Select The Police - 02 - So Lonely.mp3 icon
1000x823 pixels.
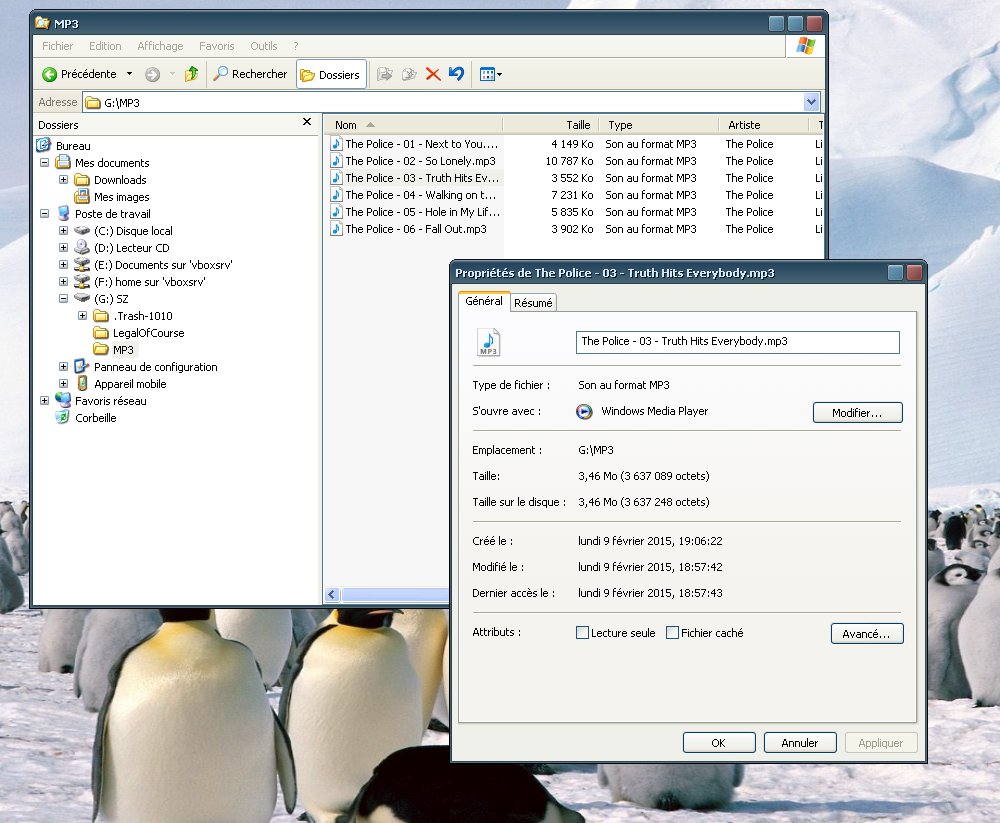(x=336, y=161)
